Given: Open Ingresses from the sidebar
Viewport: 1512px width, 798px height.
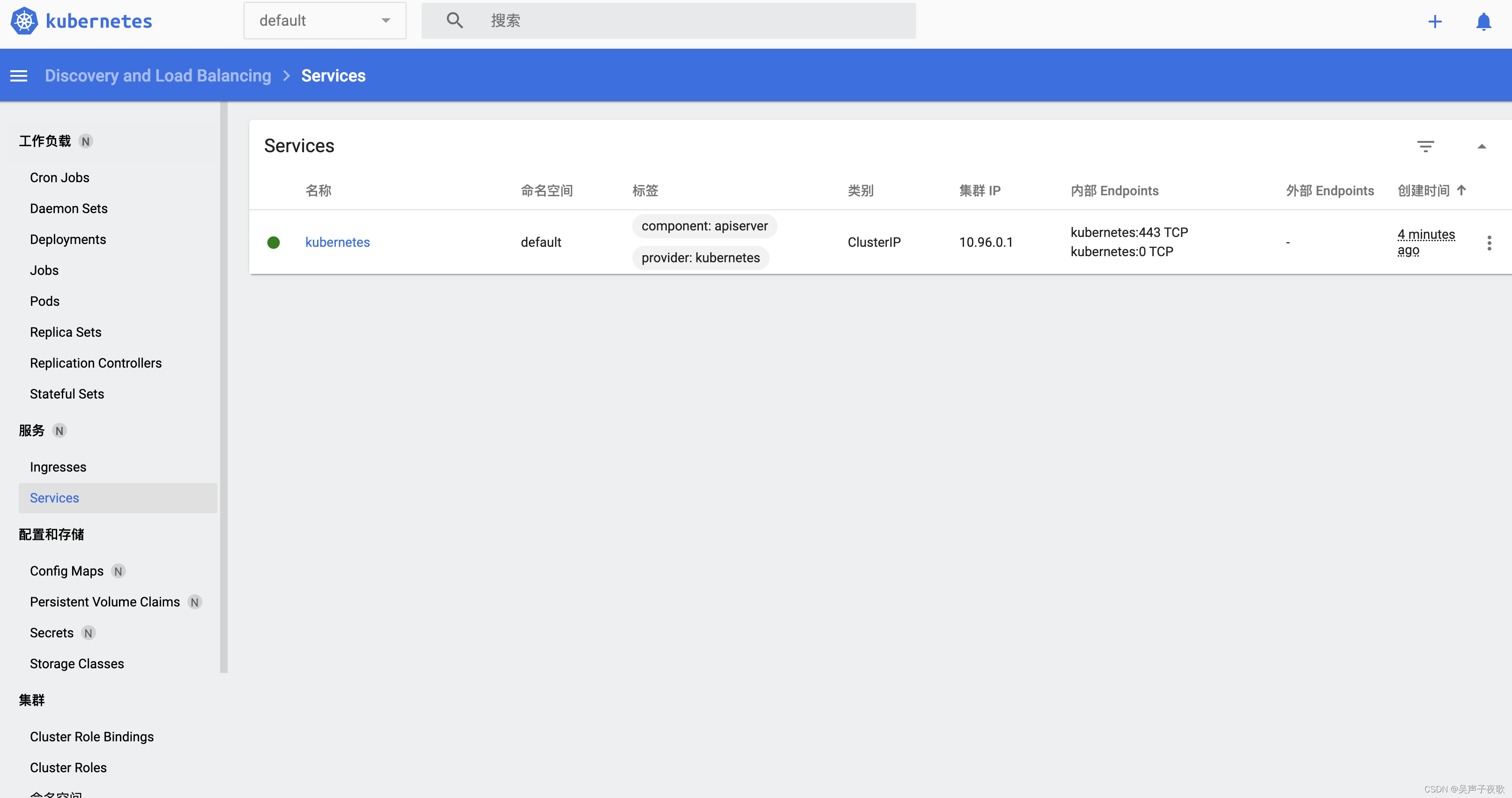Looking at the screenshot, I should coord(58,467).
